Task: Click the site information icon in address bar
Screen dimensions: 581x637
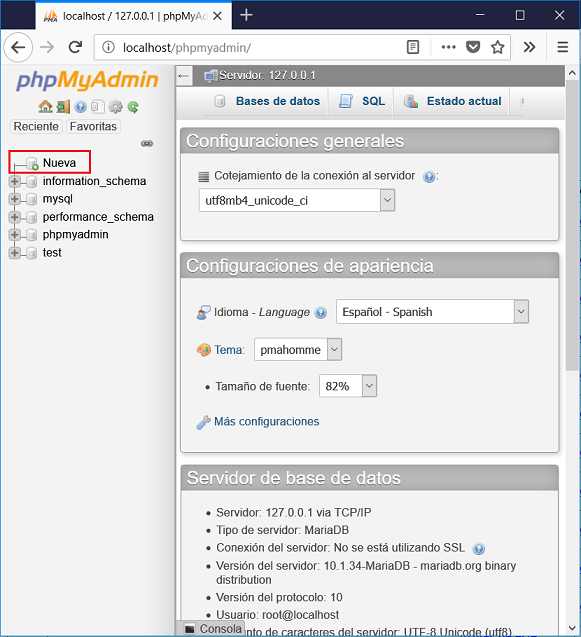Action: click(x=108, y=47)
